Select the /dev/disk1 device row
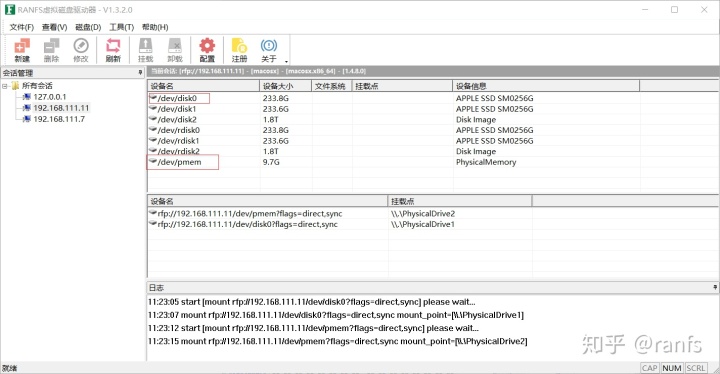 (433, 109)
